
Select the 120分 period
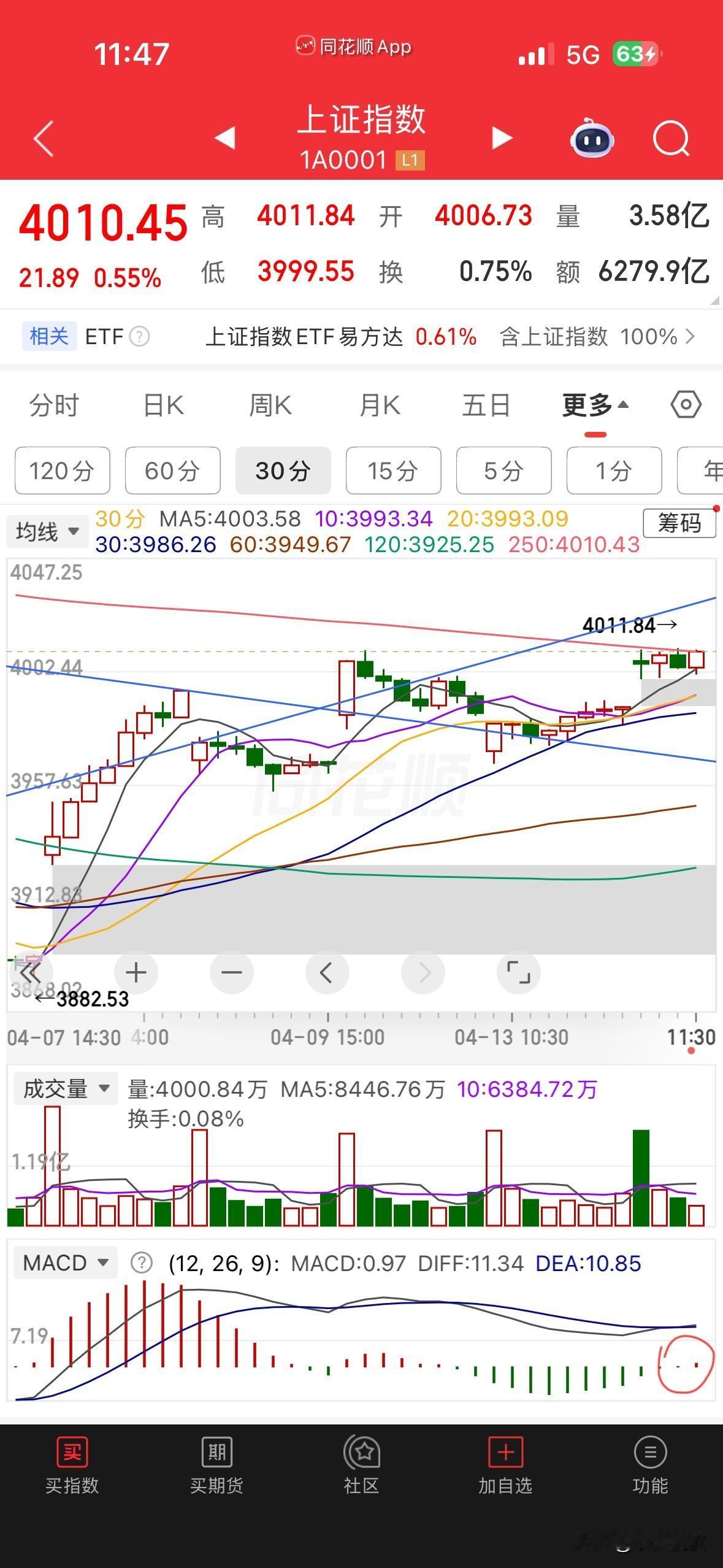(63, 471)
